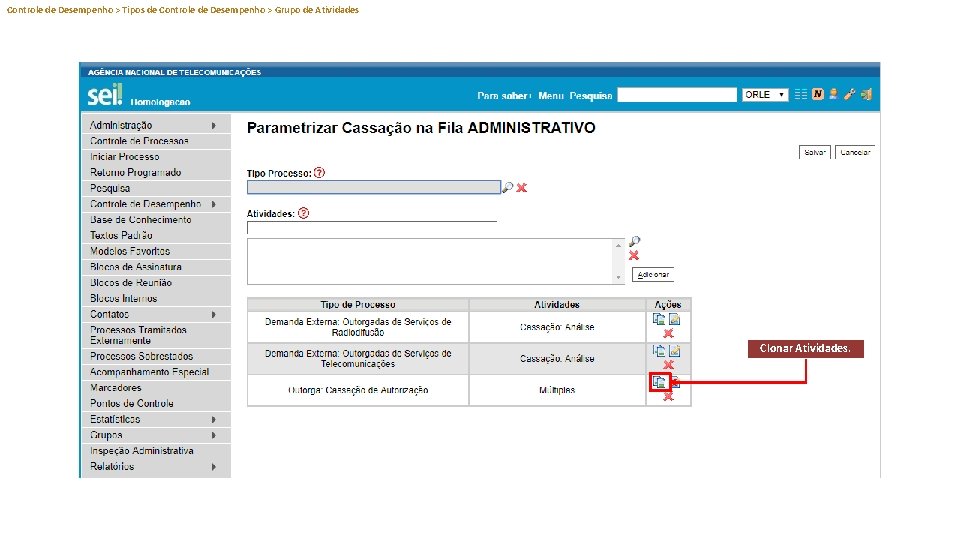
Task: Edit the Serviços de Radiodifusão row
Action: [x=674, y=319]
